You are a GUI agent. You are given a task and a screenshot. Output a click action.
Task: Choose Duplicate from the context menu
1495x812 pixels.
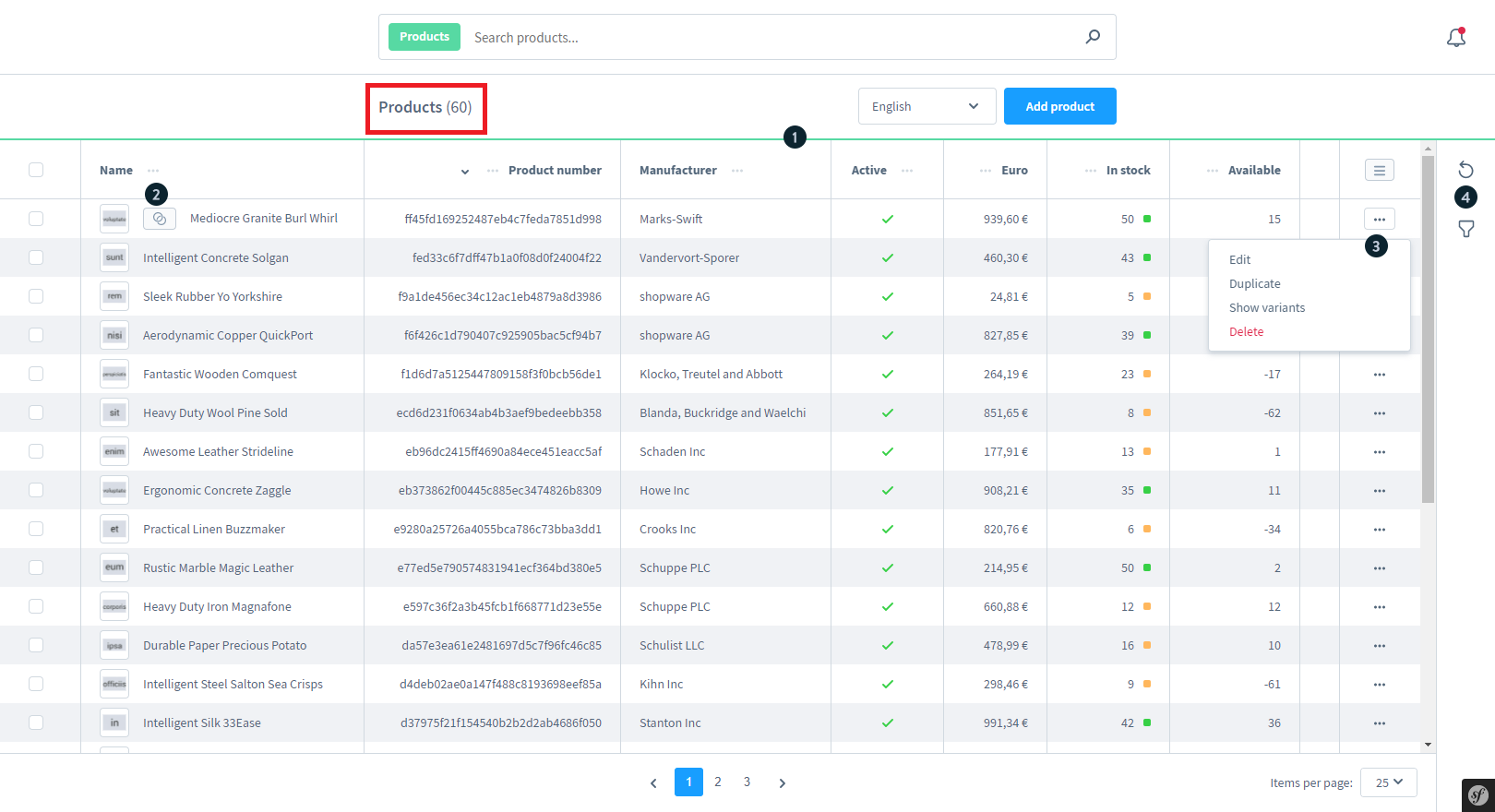1254,284
